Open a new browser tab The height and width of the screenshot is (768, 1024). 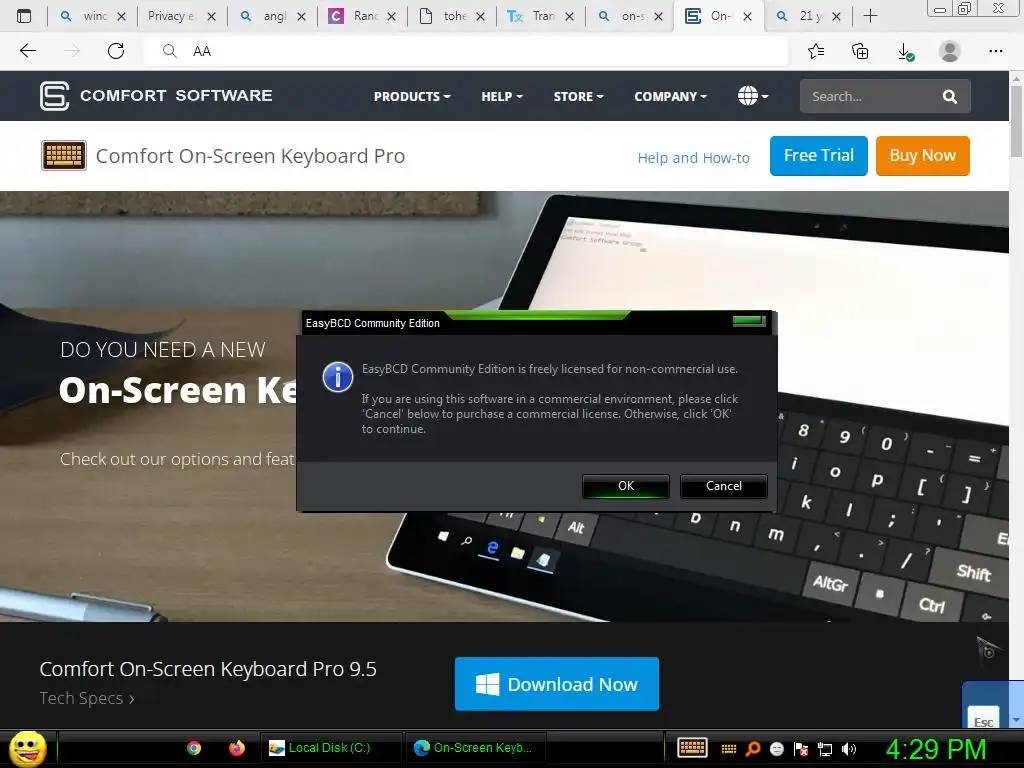(x=870, y=16)
